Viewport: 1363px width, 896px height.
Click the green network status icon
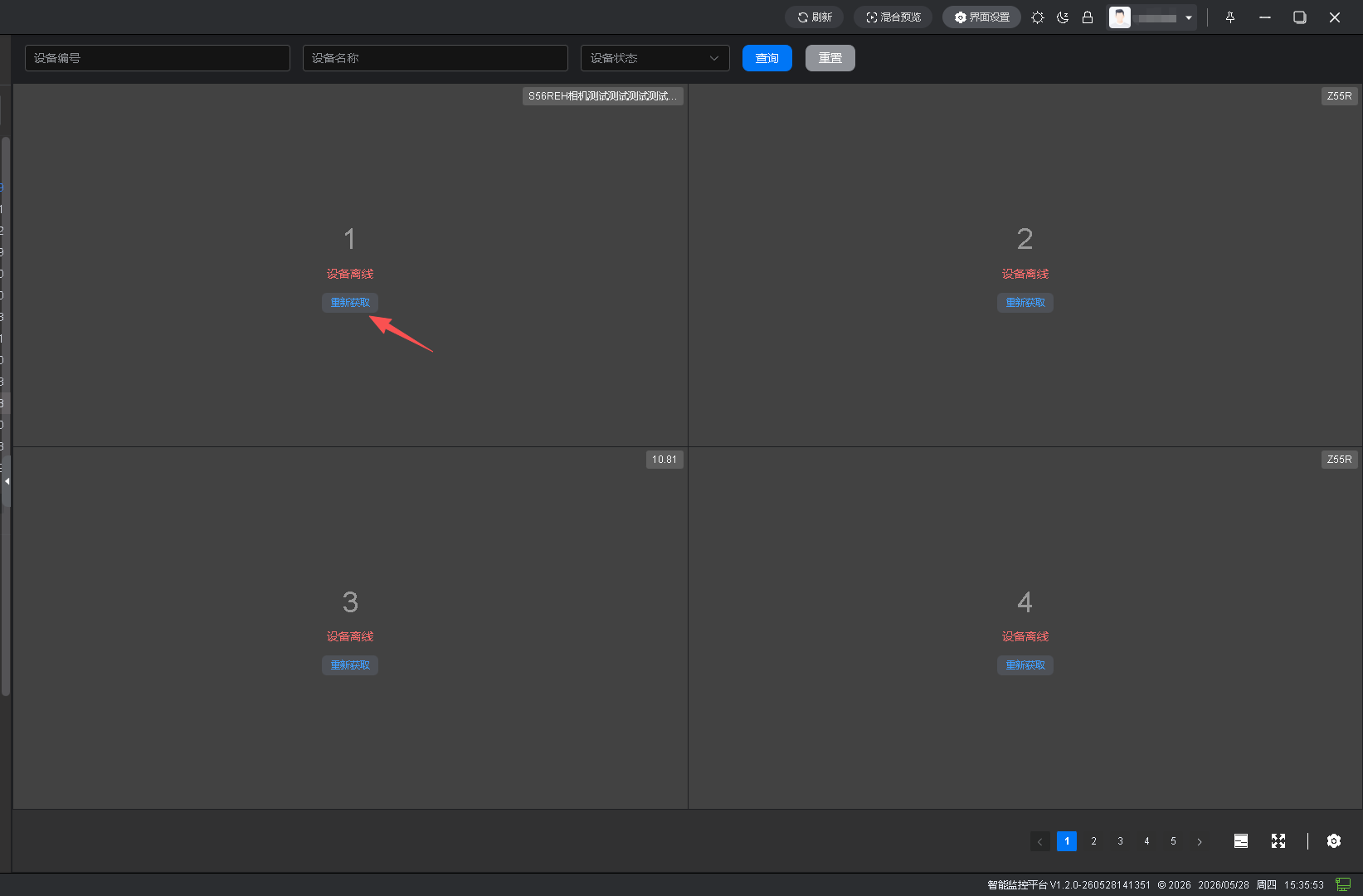[x=1343, y=884]
